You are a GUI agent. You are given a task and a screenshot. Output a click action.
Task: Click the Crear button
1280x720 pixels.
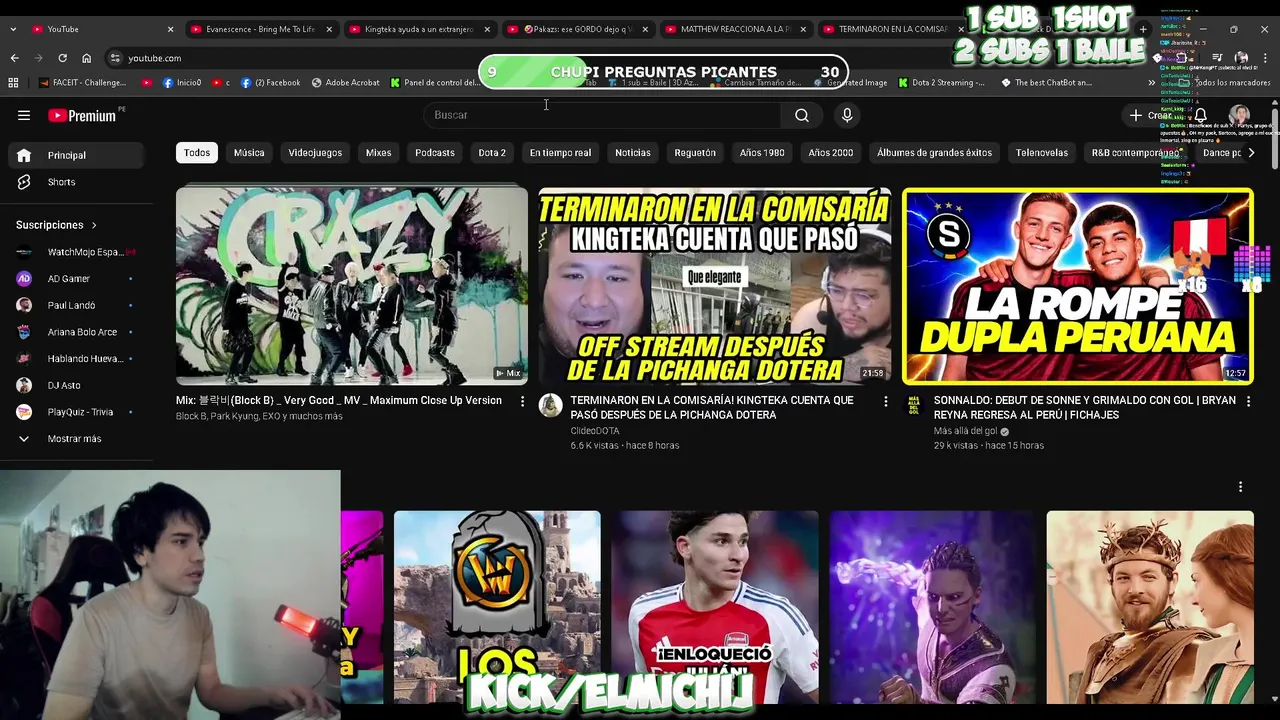[x=1151, y=115]
